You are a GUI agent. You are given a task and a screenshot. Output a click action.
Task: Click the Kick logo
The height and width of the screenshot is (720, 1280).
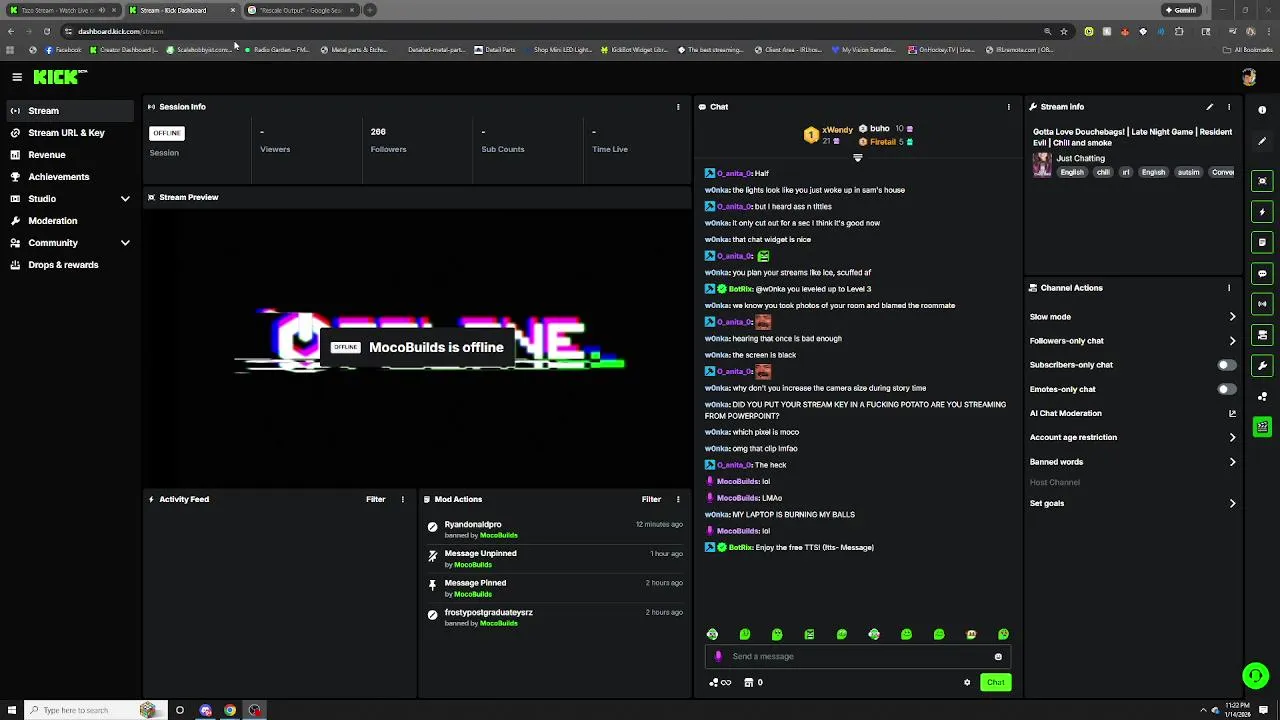(60, 77)
